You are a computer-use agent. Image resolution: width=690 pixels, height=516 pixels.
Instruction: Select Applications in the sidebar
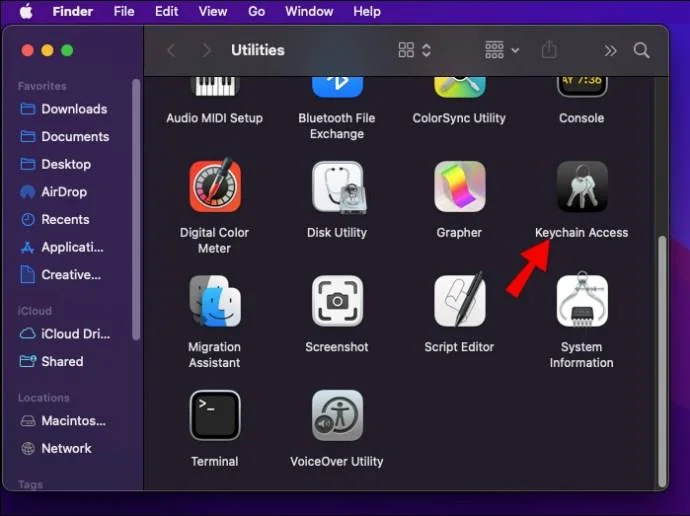(62, 247)
